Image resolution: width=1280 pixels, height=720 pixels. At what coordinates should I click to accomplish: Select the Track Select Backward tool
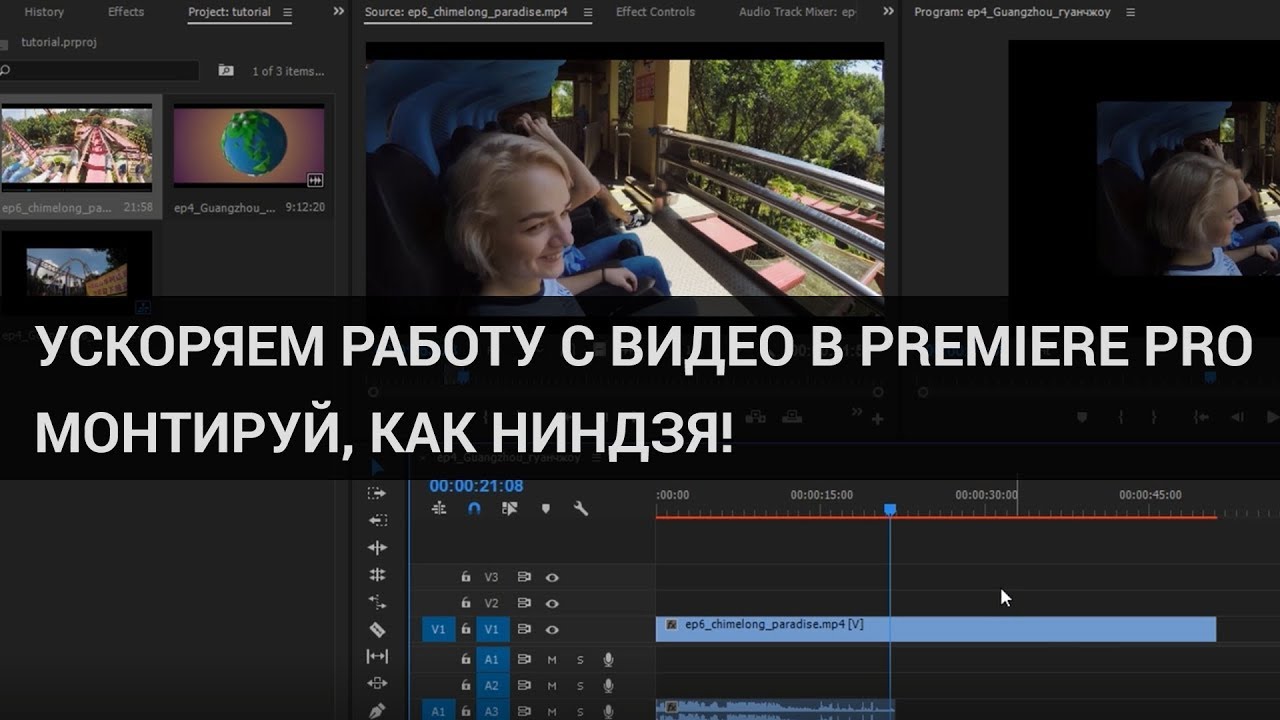(x=377, y=520)
